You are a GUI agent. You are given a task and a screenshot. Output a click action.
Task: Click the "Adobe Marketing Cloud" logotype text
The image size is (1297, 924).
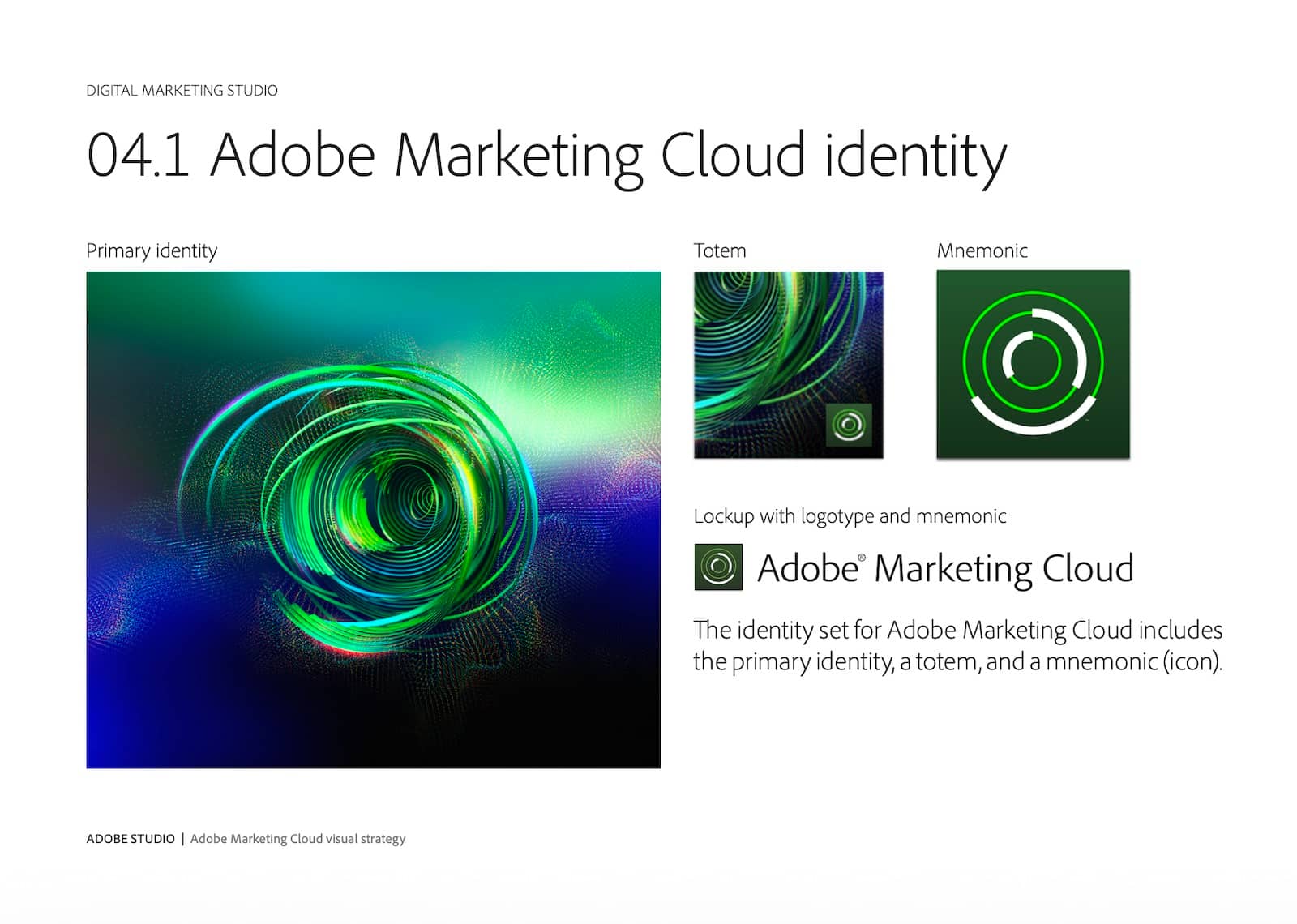pyautogui.click(x=945, y=569)
